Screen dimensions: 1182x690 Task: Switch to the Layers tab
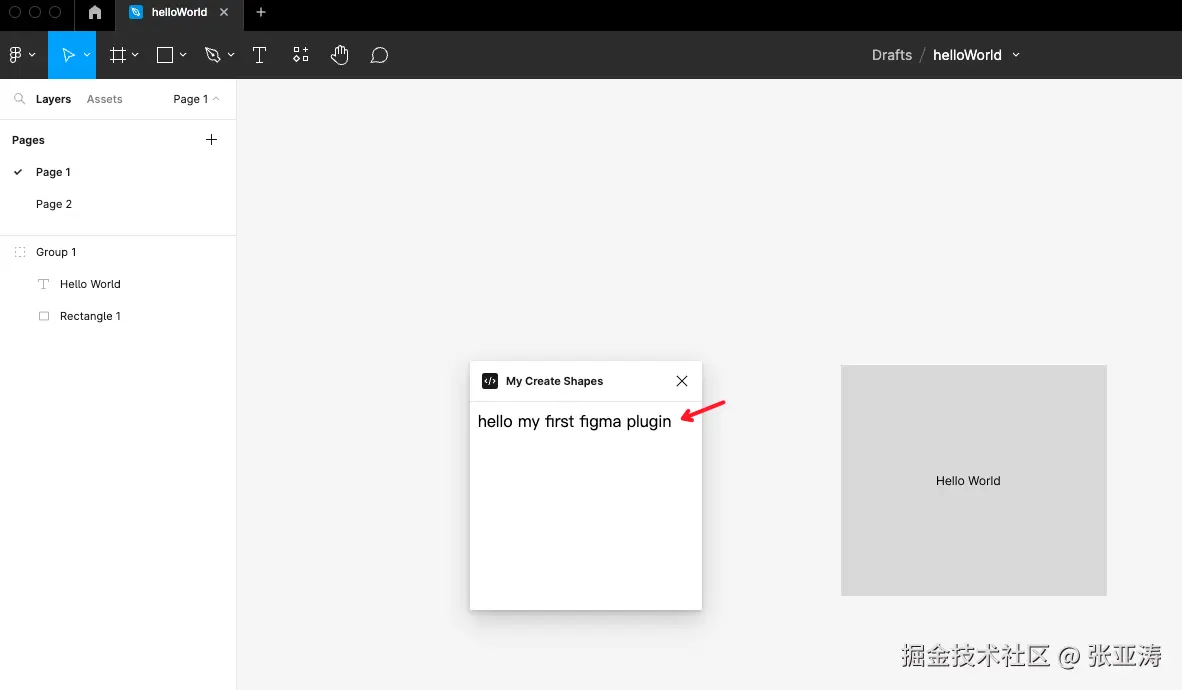(x=54, y=99)
